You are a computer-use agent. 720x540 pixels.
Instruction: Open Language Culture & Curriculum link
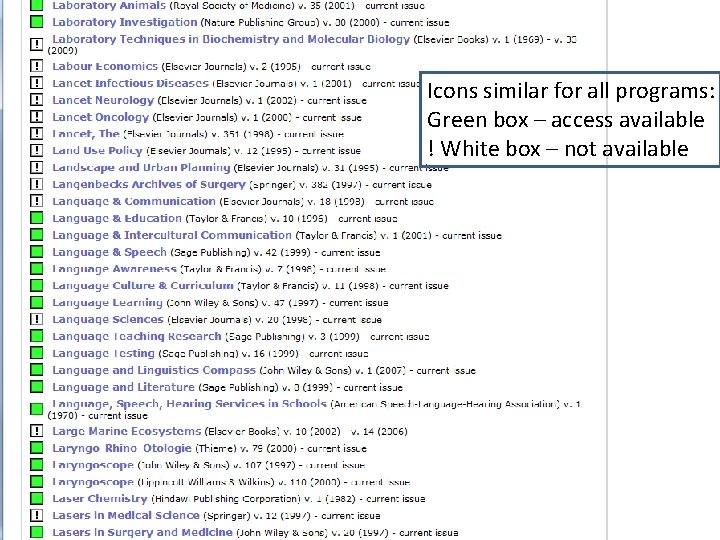(143, 286)
